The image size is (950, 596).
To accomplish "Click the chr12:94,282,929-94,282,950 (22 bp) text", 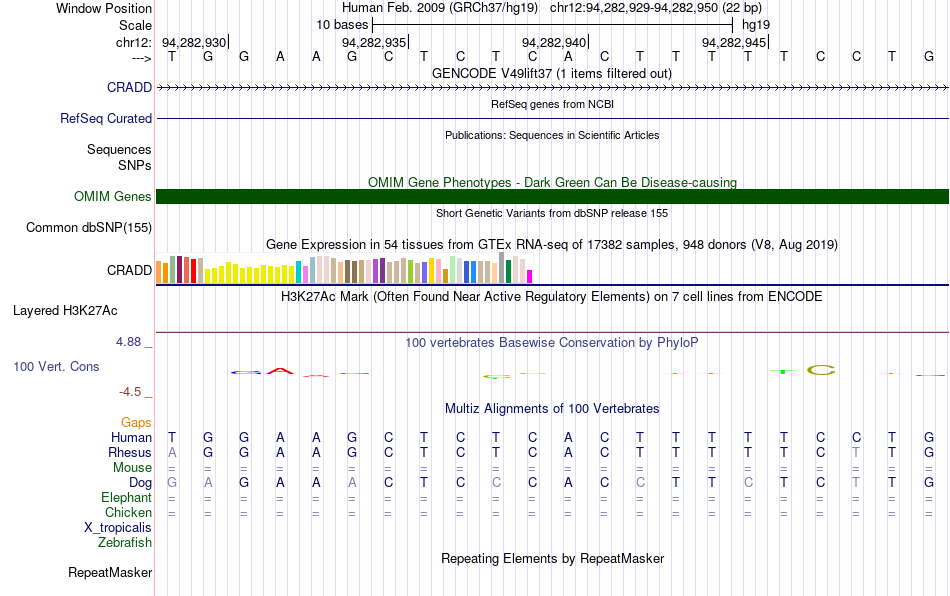I will (x=656, y=8).
